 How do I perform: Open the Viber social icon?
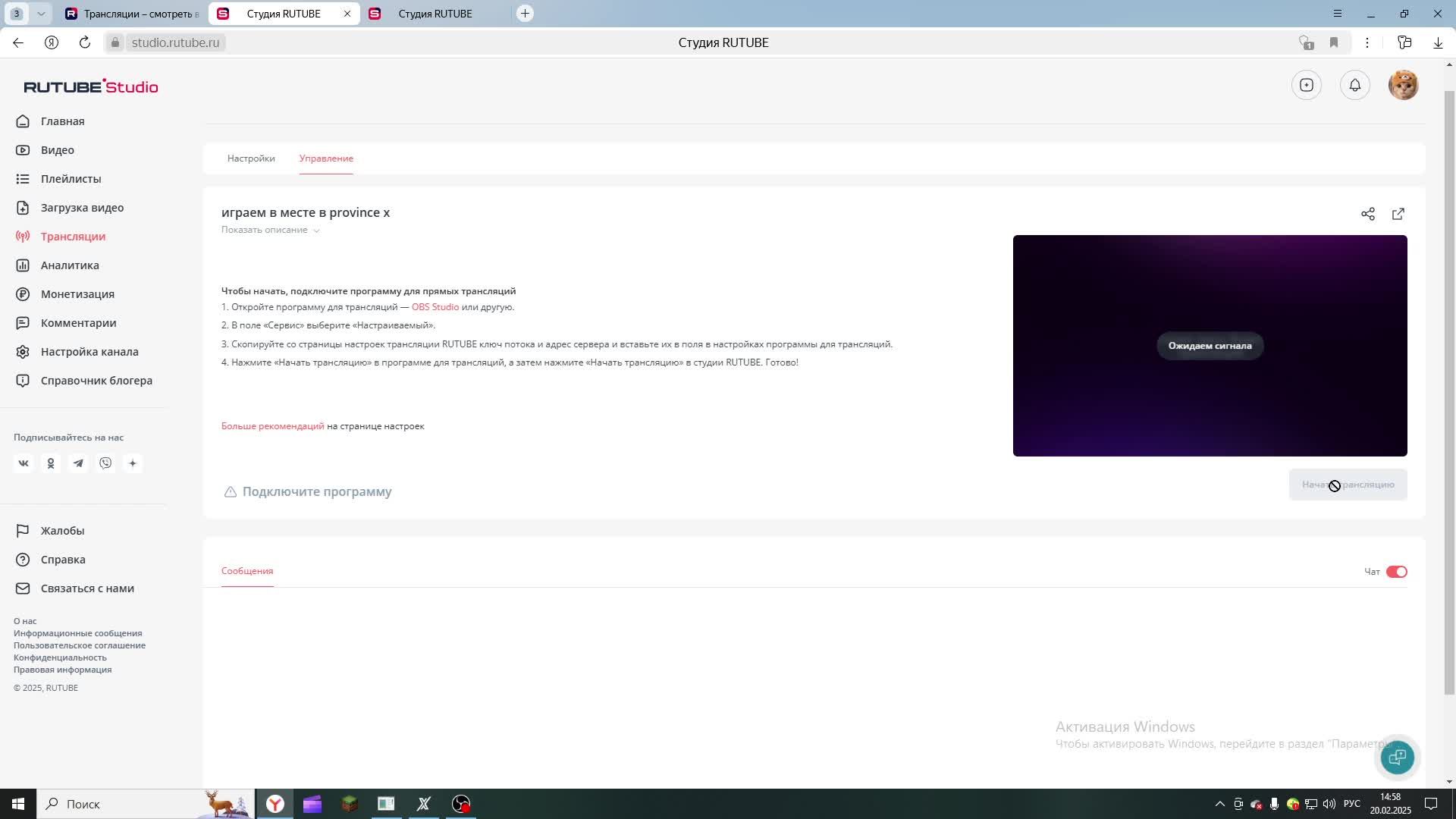(x=105, y=463)
